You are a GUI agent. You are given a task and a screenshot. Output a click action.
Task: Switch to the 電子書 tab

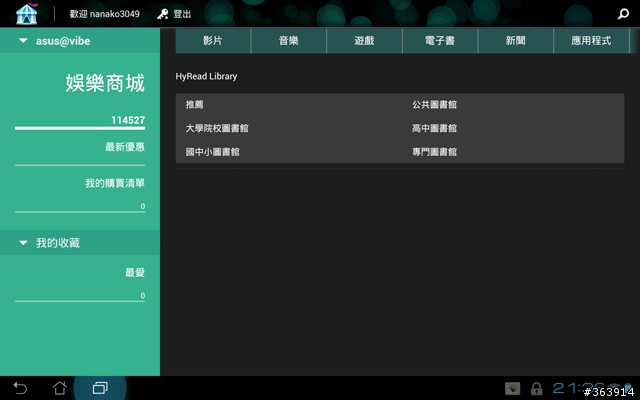pos(440,40)
